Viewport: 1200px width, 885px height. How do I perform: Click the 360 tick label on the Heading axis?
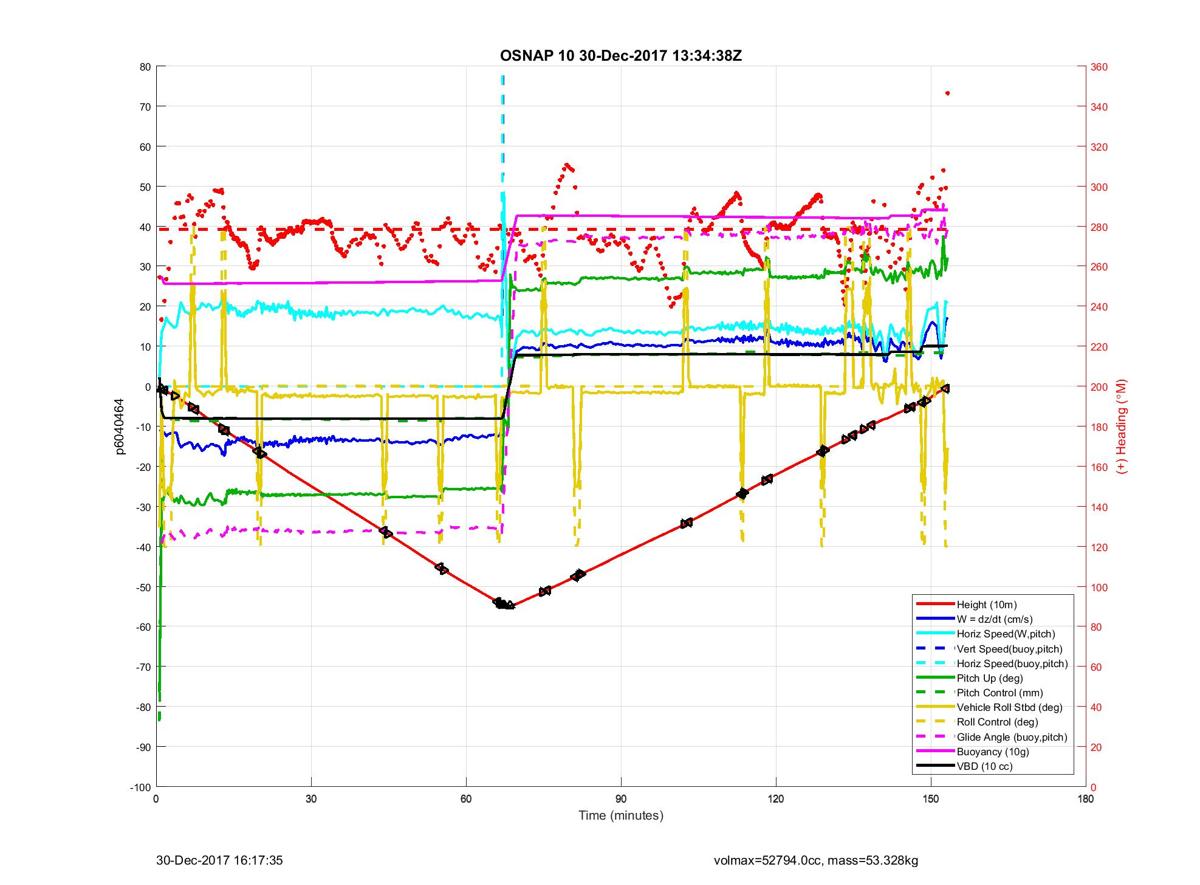pos(1099,67)
